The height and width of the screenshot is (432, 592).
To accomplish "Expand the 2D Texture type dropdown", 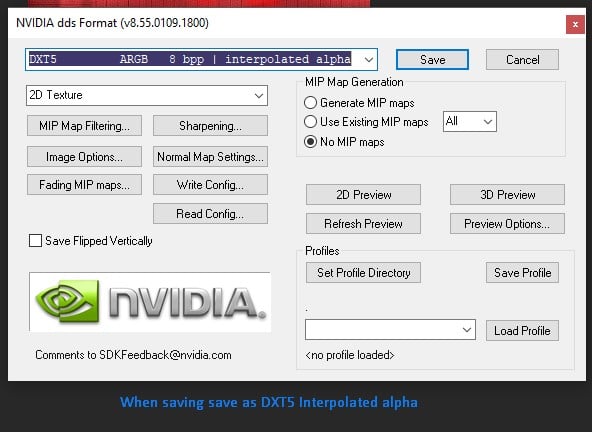I will pyautogui.click(x=147, y=95).
